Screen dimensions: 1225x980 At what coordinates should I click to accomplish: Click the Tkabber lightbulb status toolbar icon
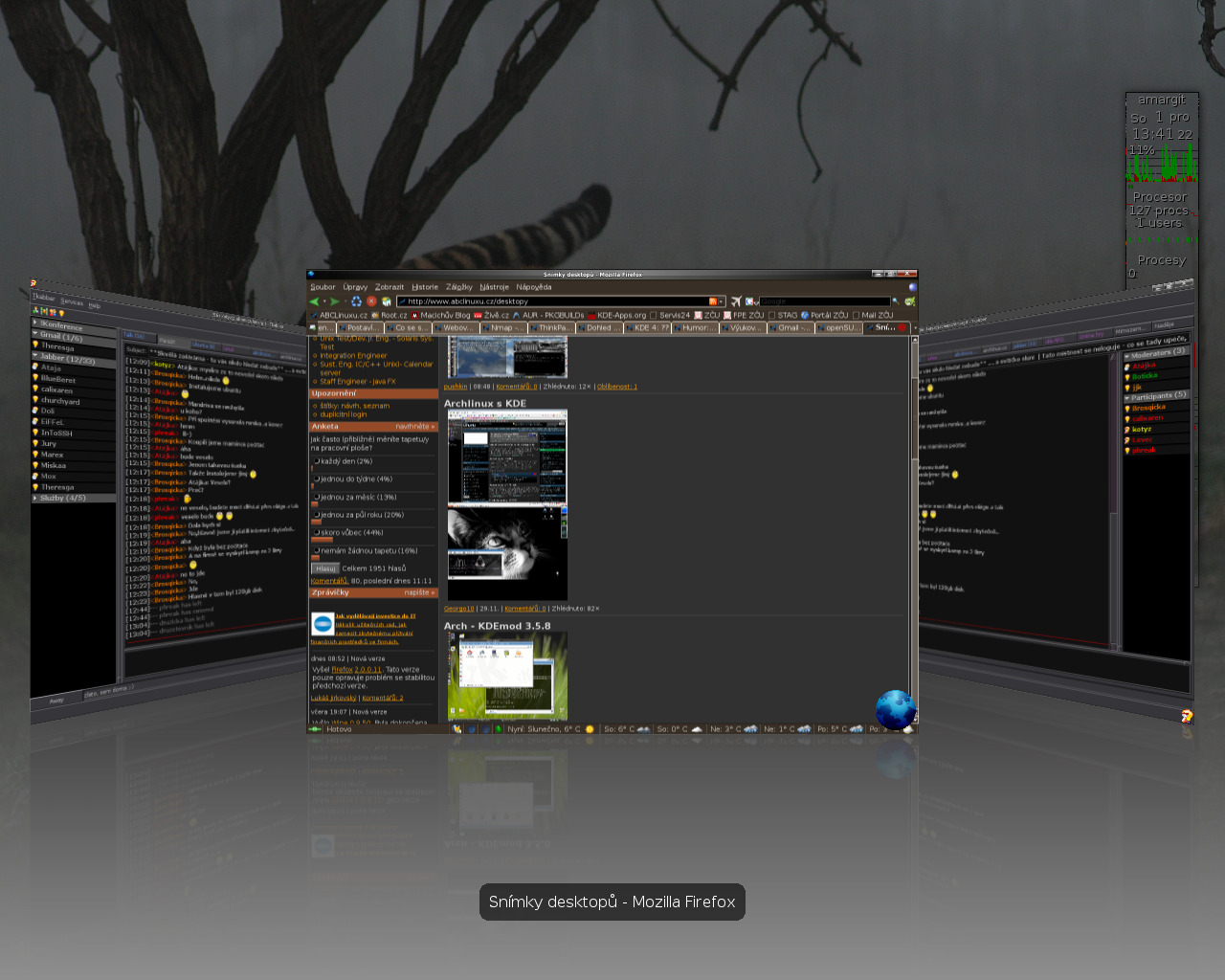[x=61, y=313]
